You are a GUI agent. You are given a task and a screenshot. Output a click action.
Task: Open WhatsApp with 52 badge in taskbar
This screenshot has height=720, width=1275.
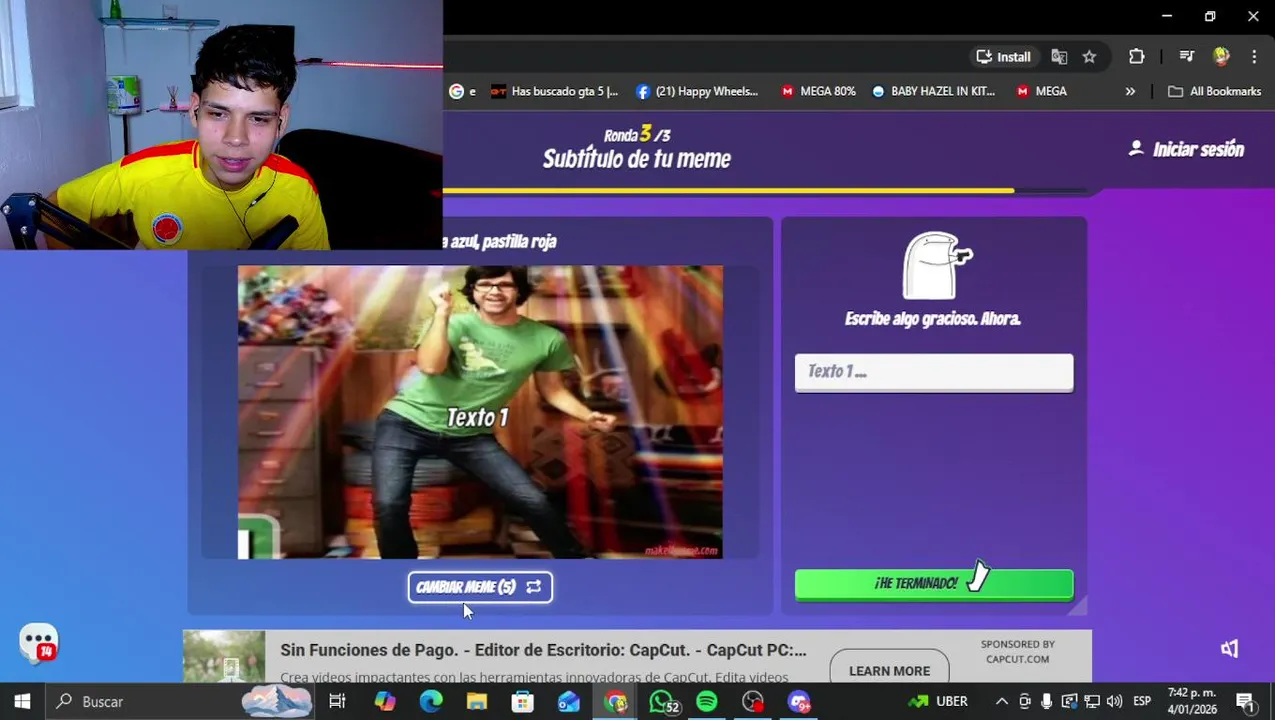point(662,702)
